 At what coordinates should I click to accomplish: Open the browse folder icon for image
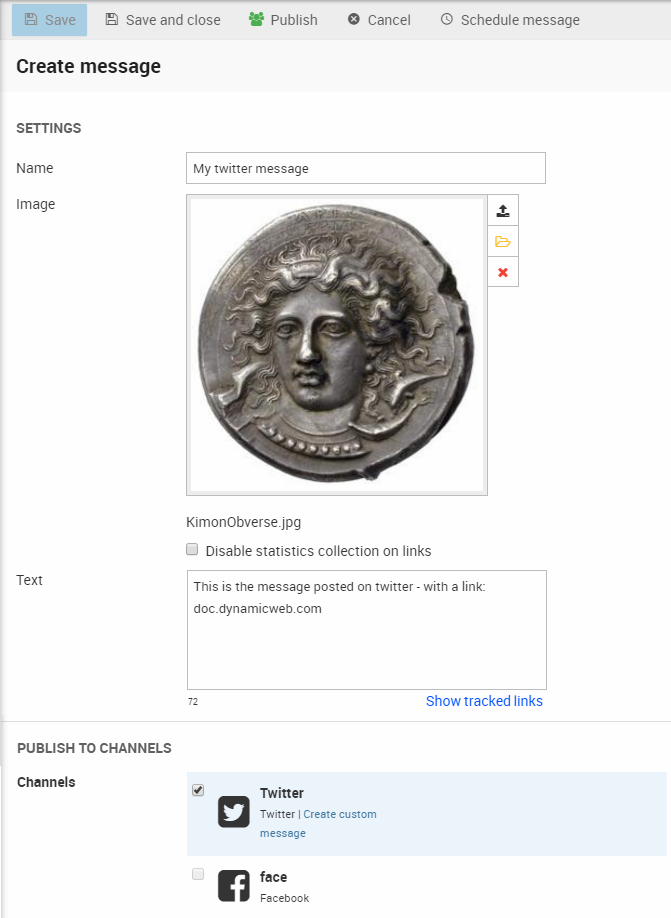pos(503,242)
